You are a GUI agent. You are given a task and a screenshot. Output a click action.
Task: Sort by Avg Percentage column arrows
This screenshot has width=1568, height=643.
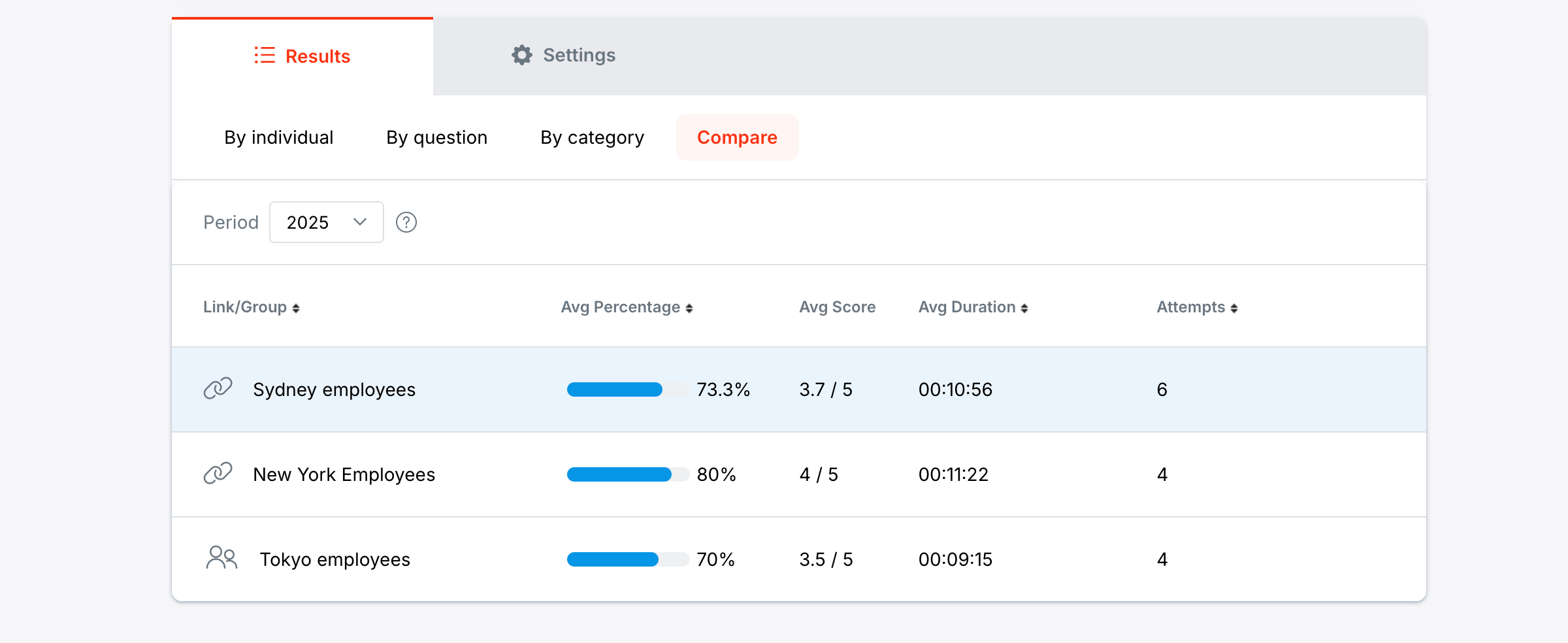[x=689, y=308]
